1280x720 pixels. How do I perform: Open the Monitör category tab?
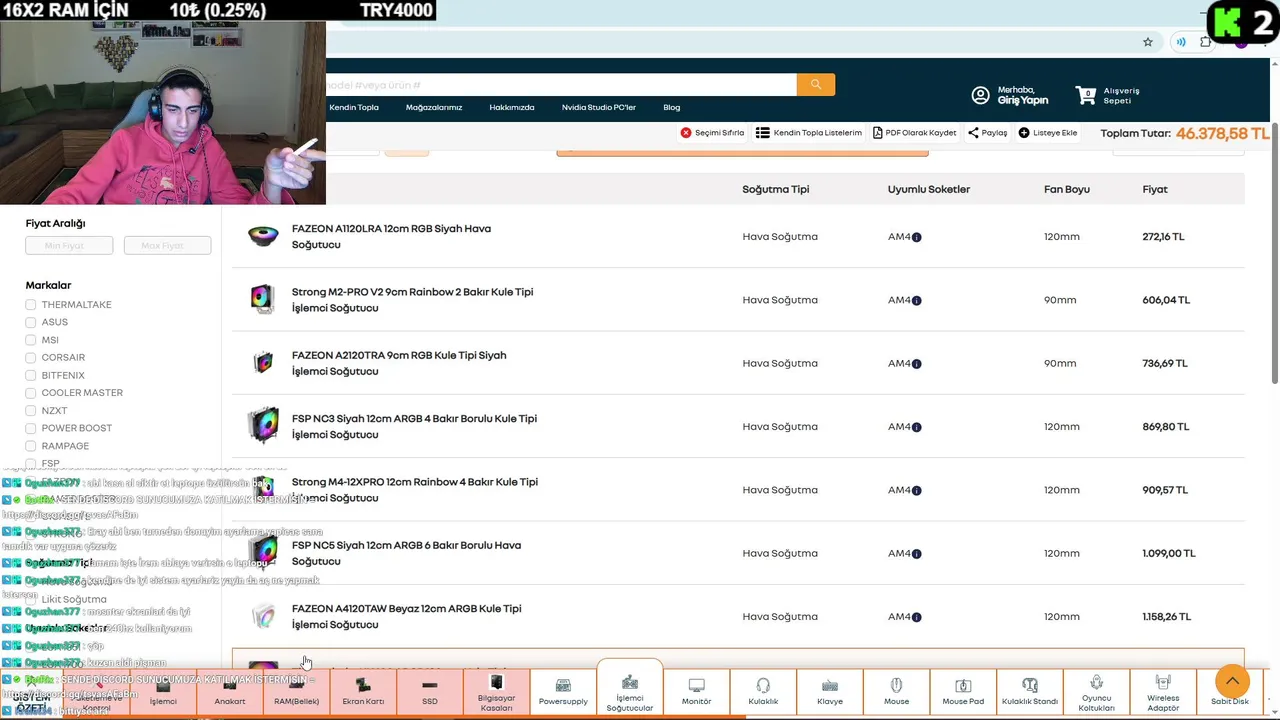pos(696,692)
